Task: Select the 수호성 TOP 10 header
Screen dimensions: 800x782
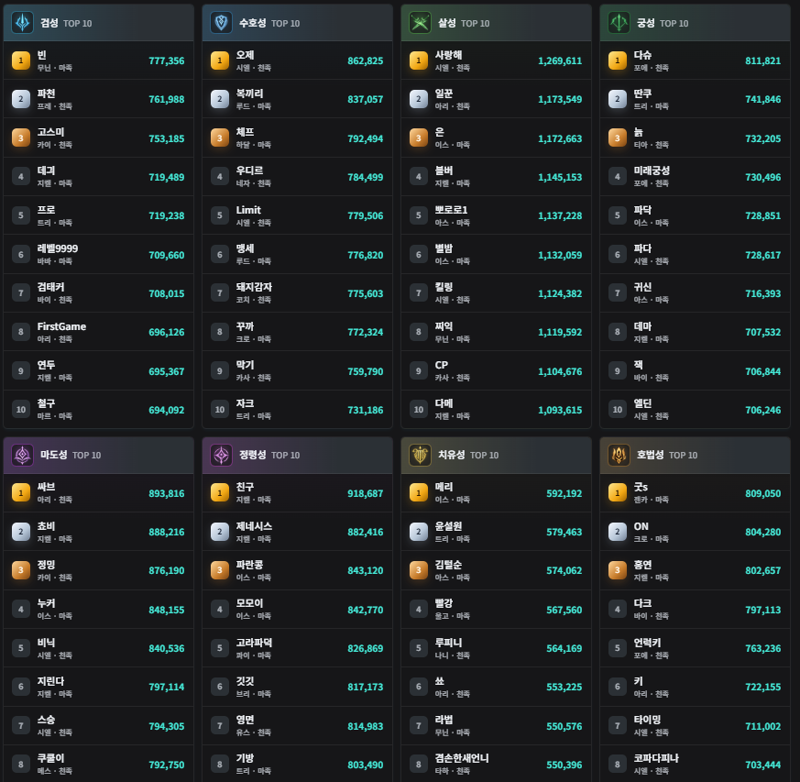Action: 297,23
